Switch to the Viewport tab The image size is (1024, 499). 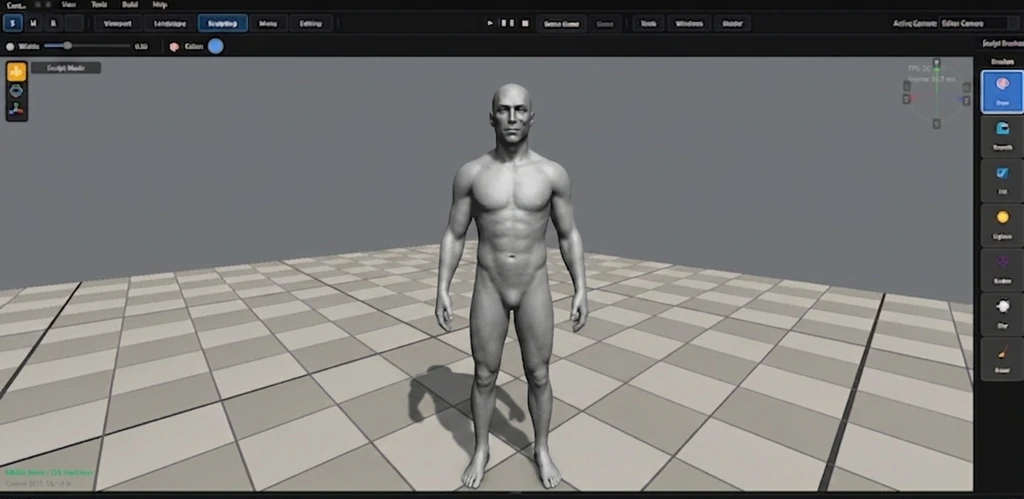click(x=118, y=24)
